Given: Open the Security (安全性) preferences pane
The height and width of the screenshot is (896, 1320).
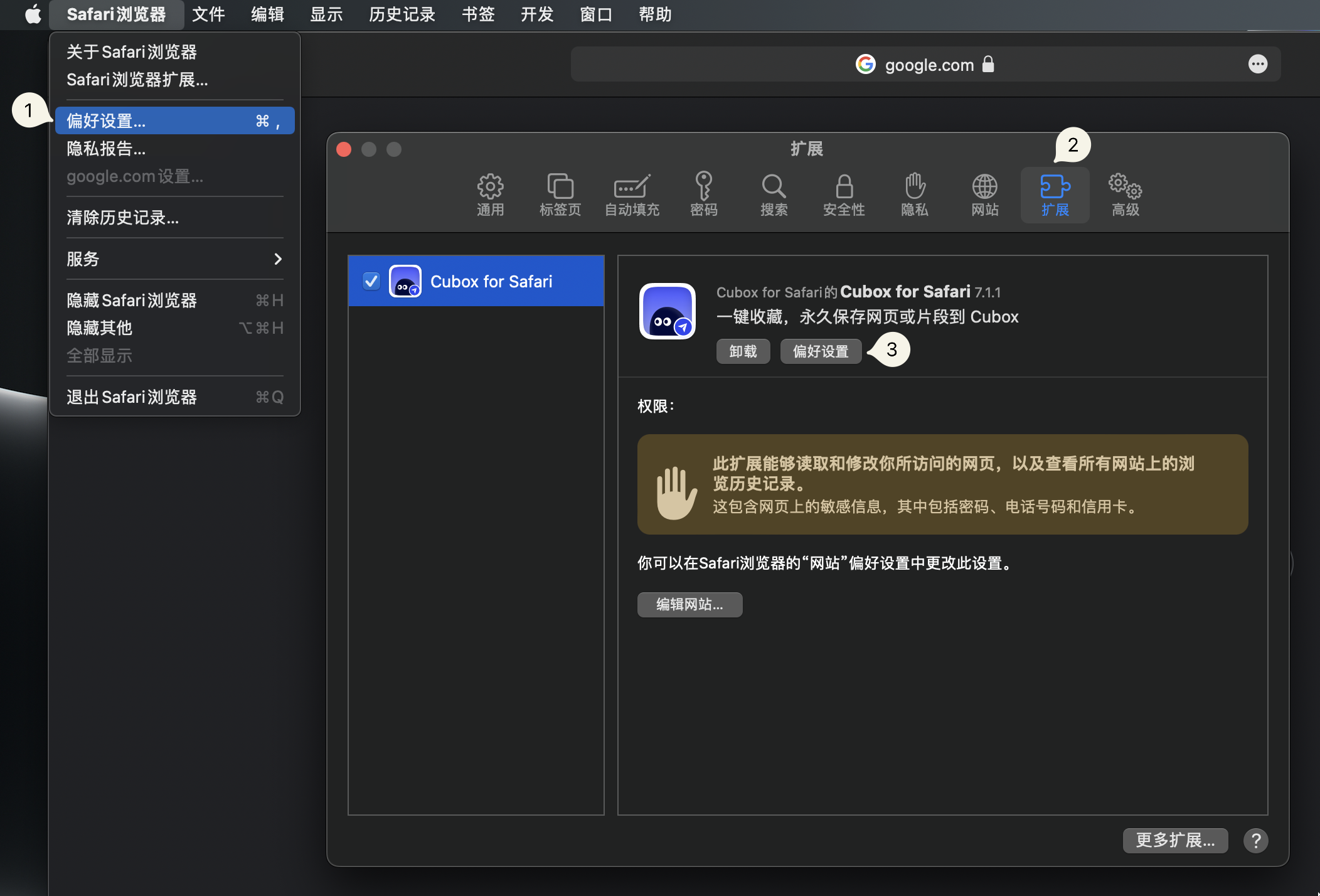Looking at the screenshot, I should tap(844, 195).
